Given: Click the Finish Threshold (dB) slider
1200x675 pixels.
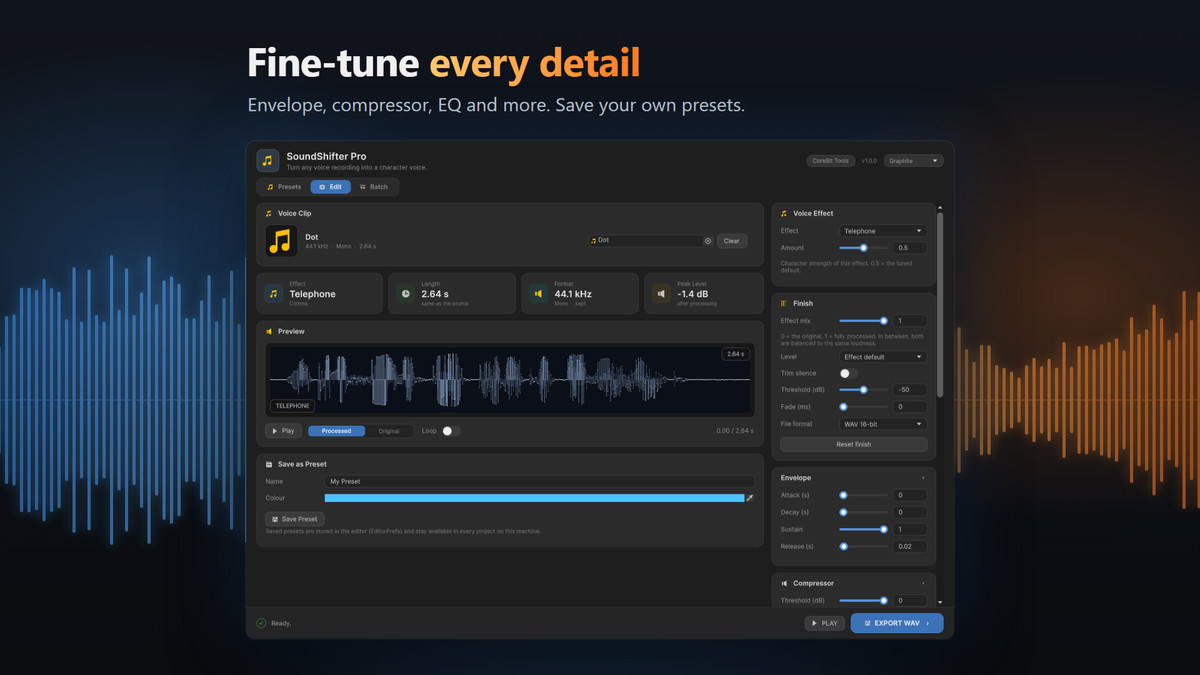Looking at the screenshot, I should pyautogui.click(x=863, y=390).
